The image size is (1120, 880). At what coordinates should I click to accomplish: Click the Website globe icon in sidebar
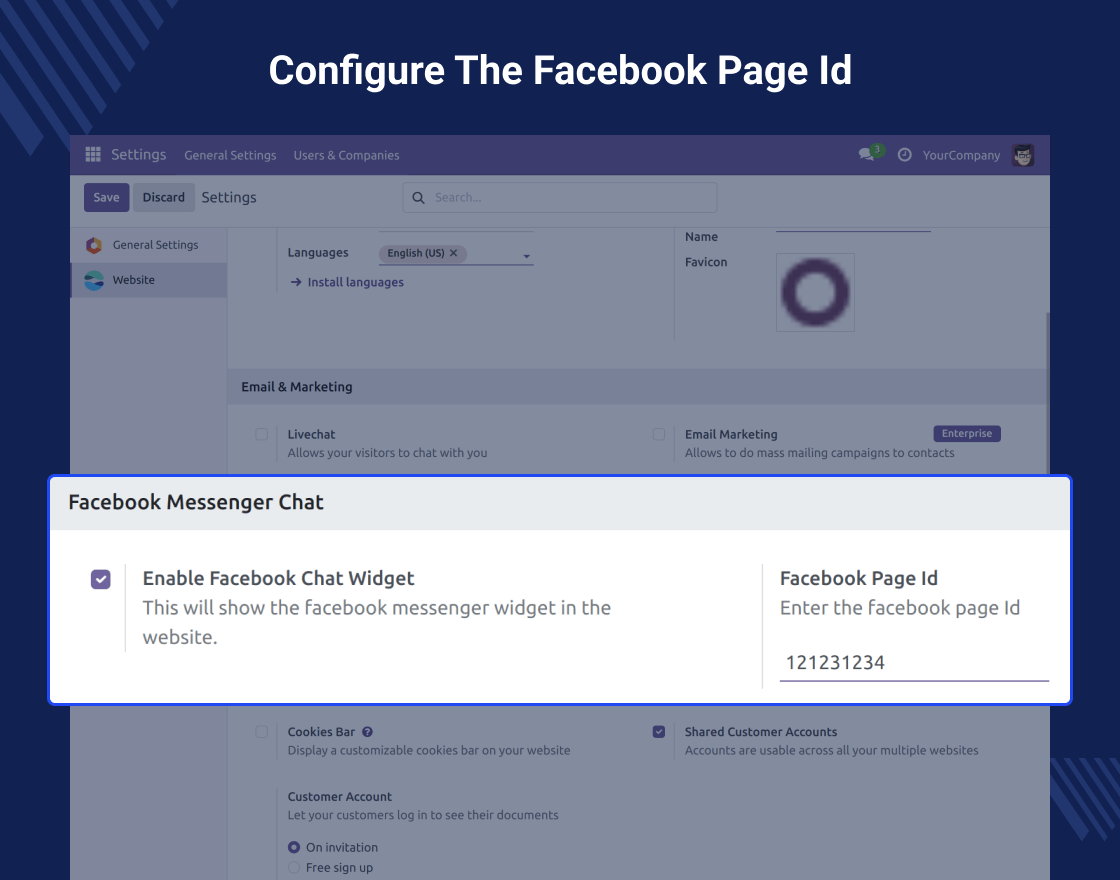pyautogui.click(x=94, y=280)
